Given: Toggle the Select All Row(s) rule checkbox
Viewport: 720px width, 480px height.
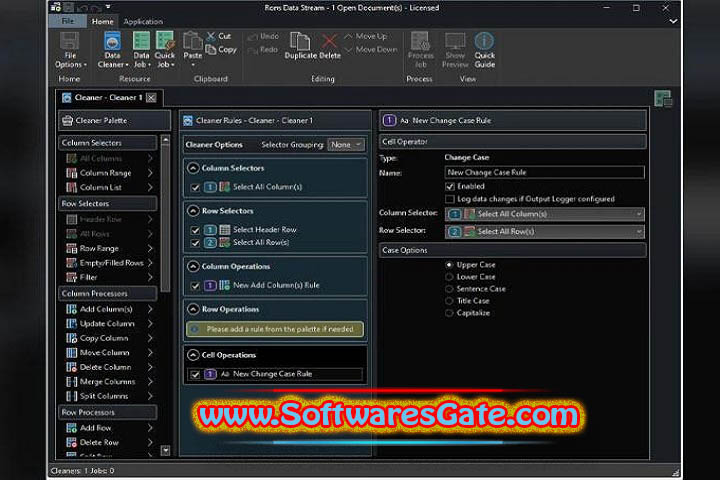Looking at the screenshot, I should pos(195,243).
